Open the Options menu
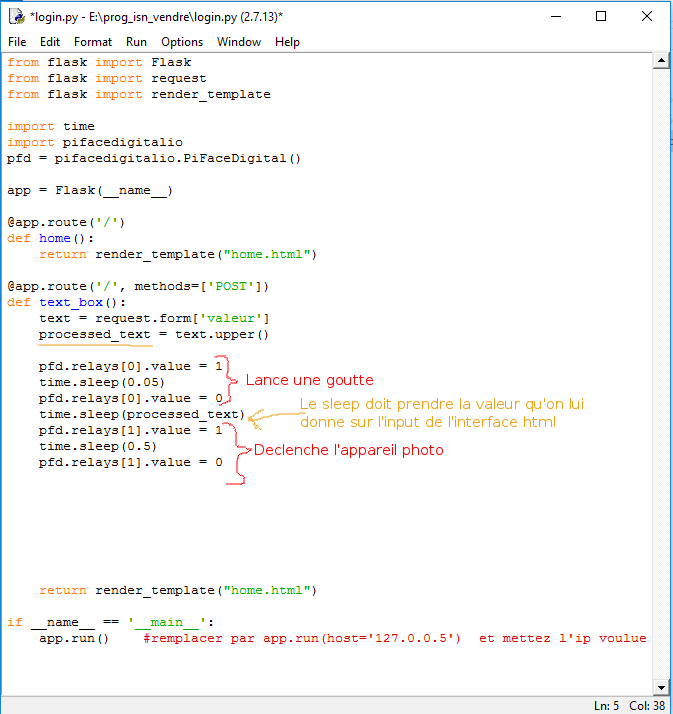 coord(182,42)
